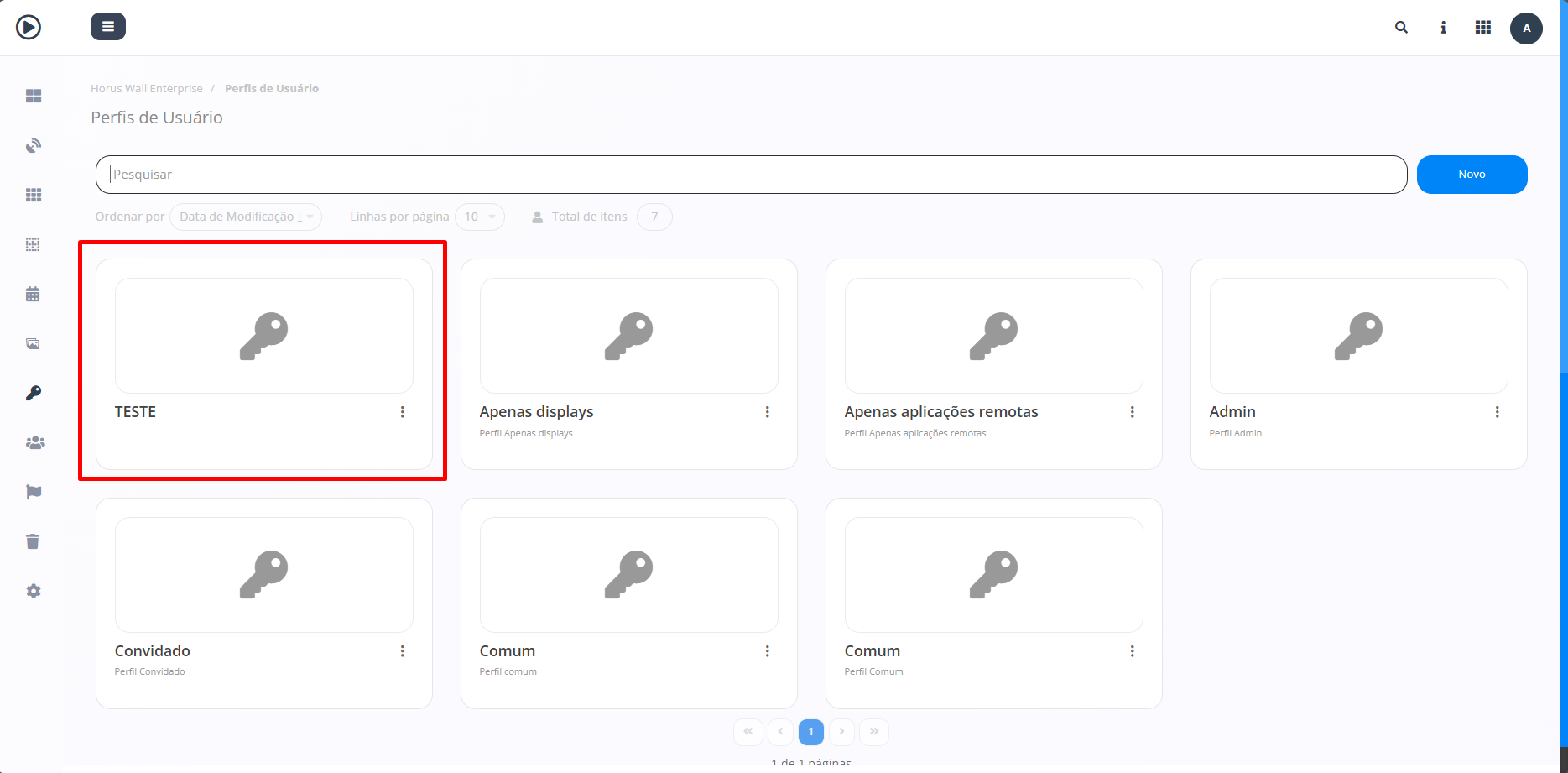Image resolution: width=1568 pixels, height=773 pixels.
Task: Click the blue Novo button
Action: 1472,174
